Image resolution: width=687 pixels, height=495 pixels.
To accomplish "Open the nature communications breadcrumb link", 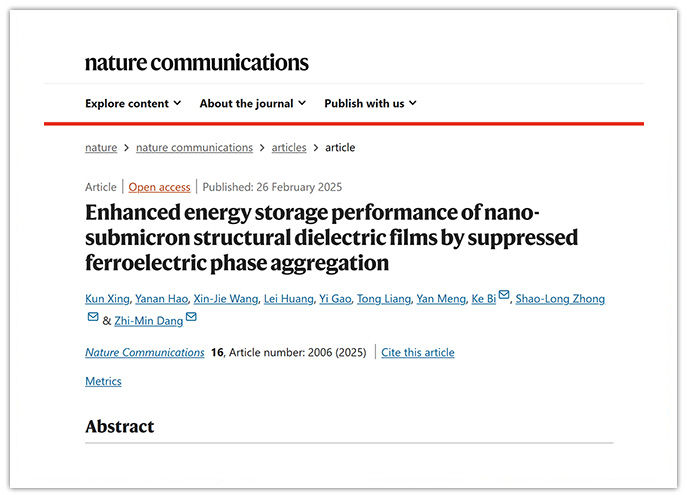I will (194, 147).
